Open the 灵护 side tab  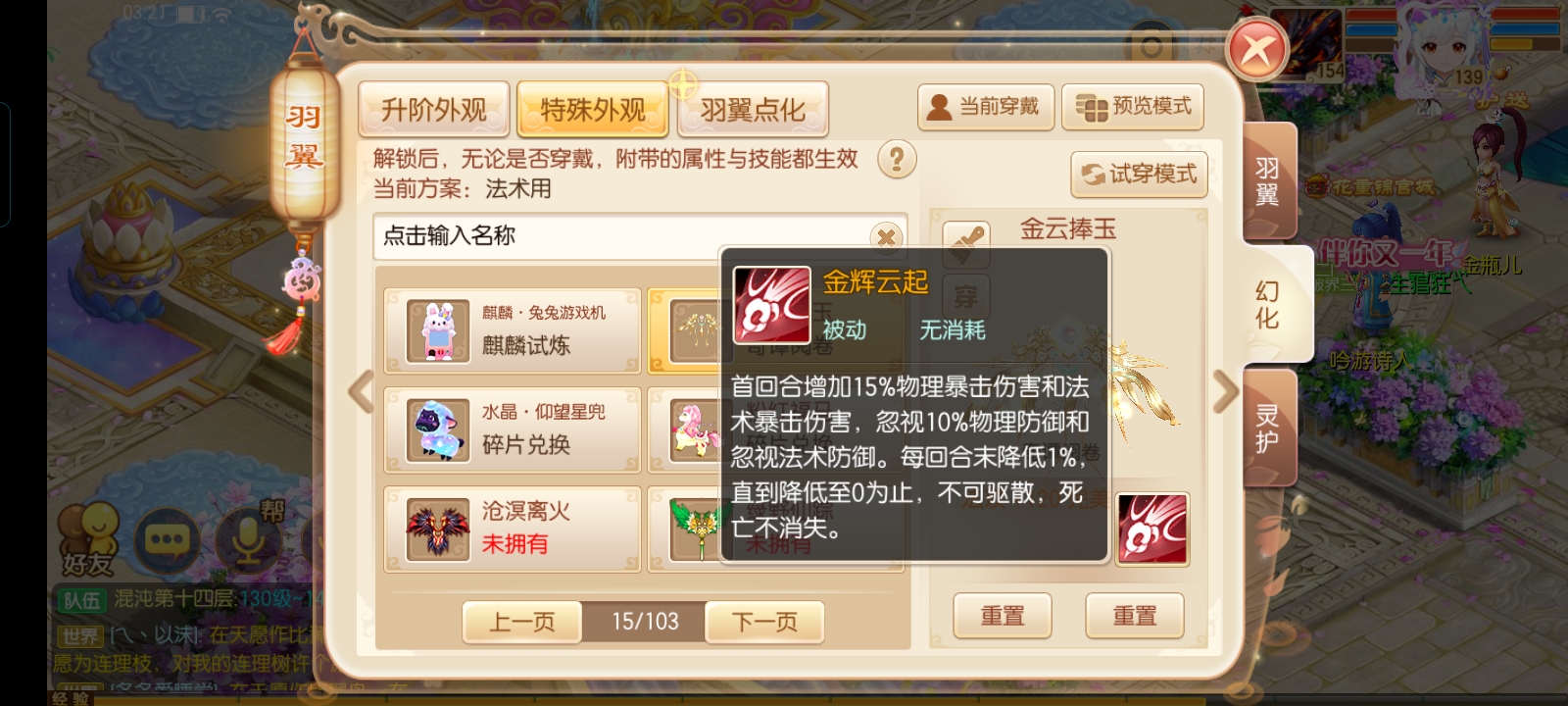click(x=1268, y=429)
